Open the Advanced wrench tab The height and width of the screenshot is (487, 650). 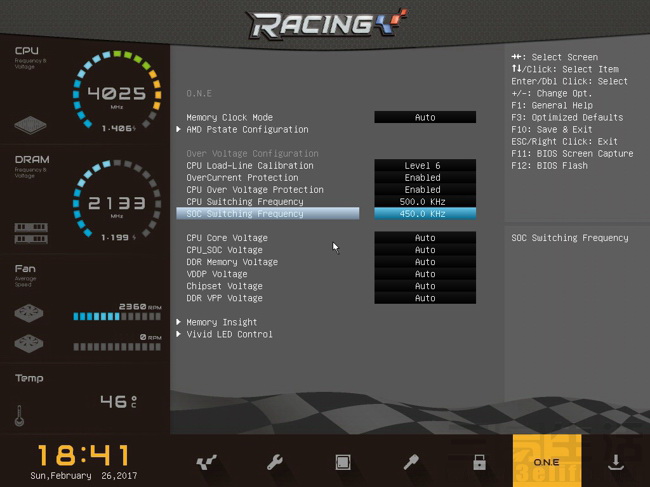pos(274,462)
